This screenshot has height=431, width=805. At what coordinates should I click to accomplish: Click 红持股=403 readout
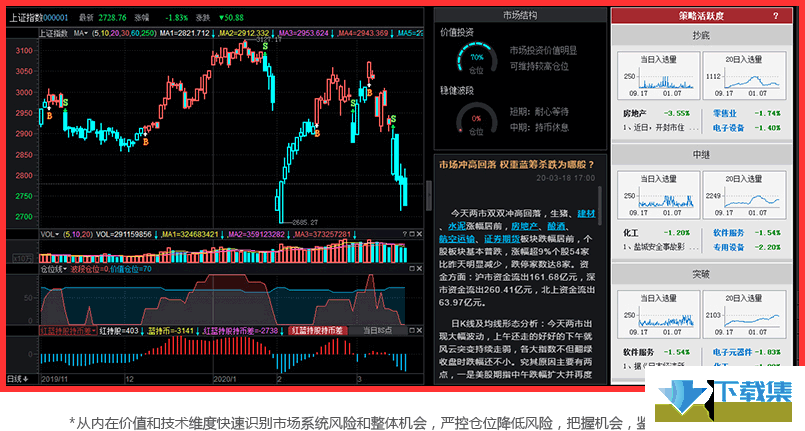pos(119,331)
